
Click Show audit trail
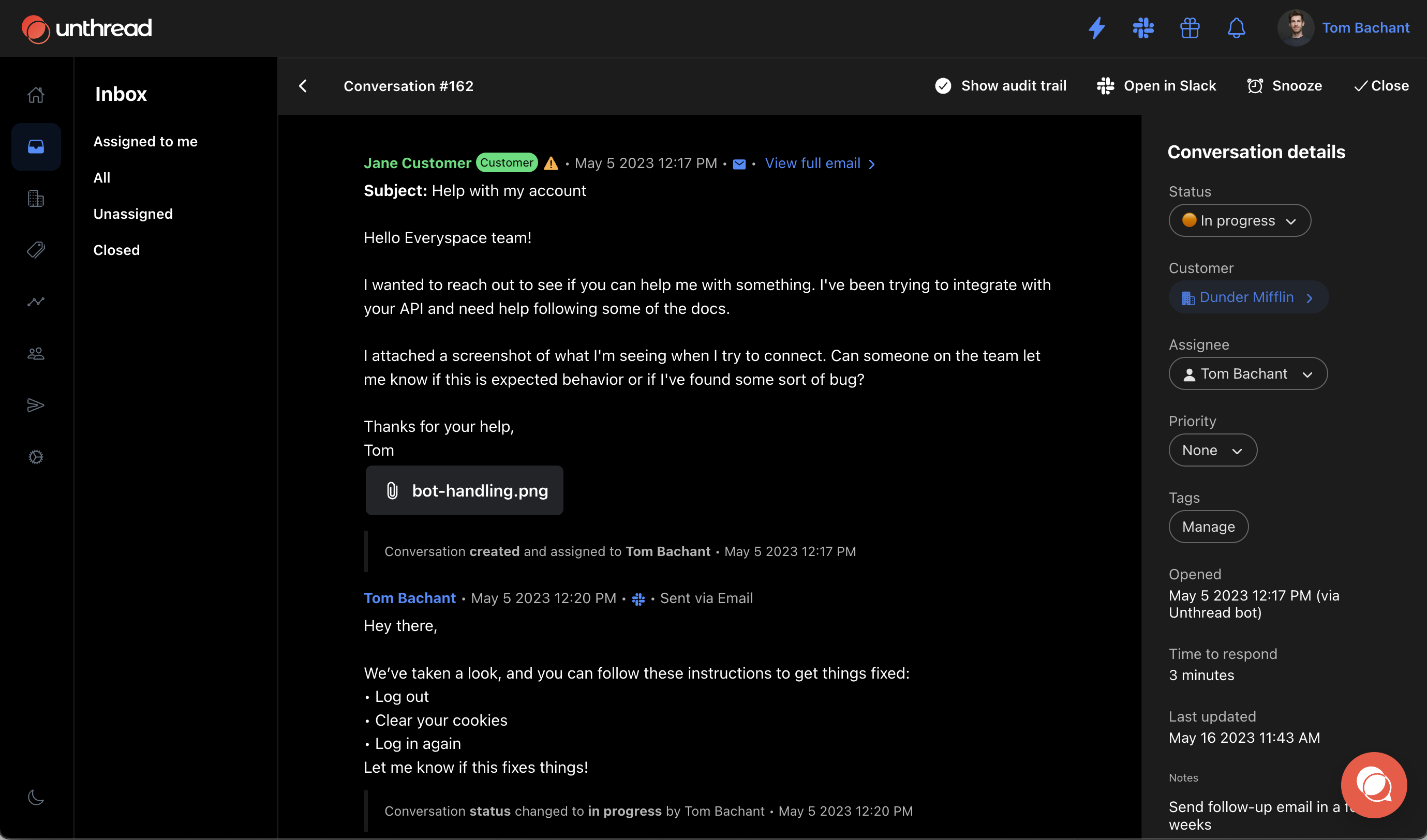coord(1001,86)
